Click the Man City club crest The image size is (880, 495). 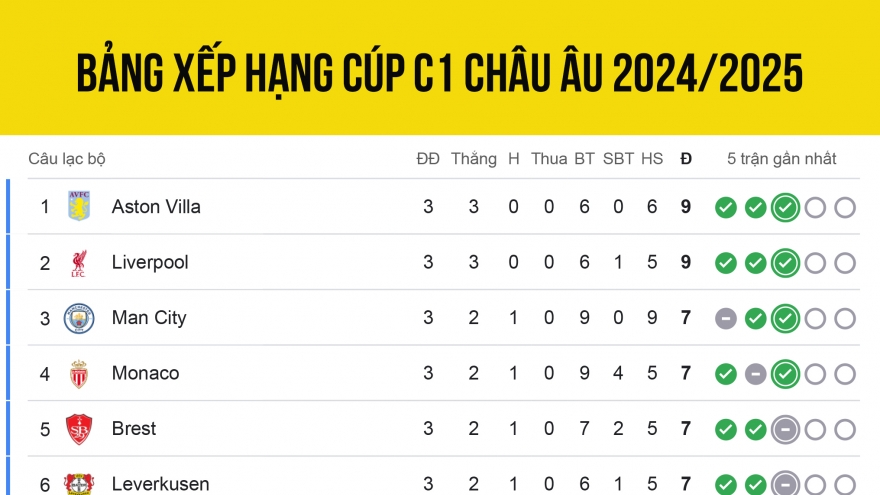click(x=79, y=318)
